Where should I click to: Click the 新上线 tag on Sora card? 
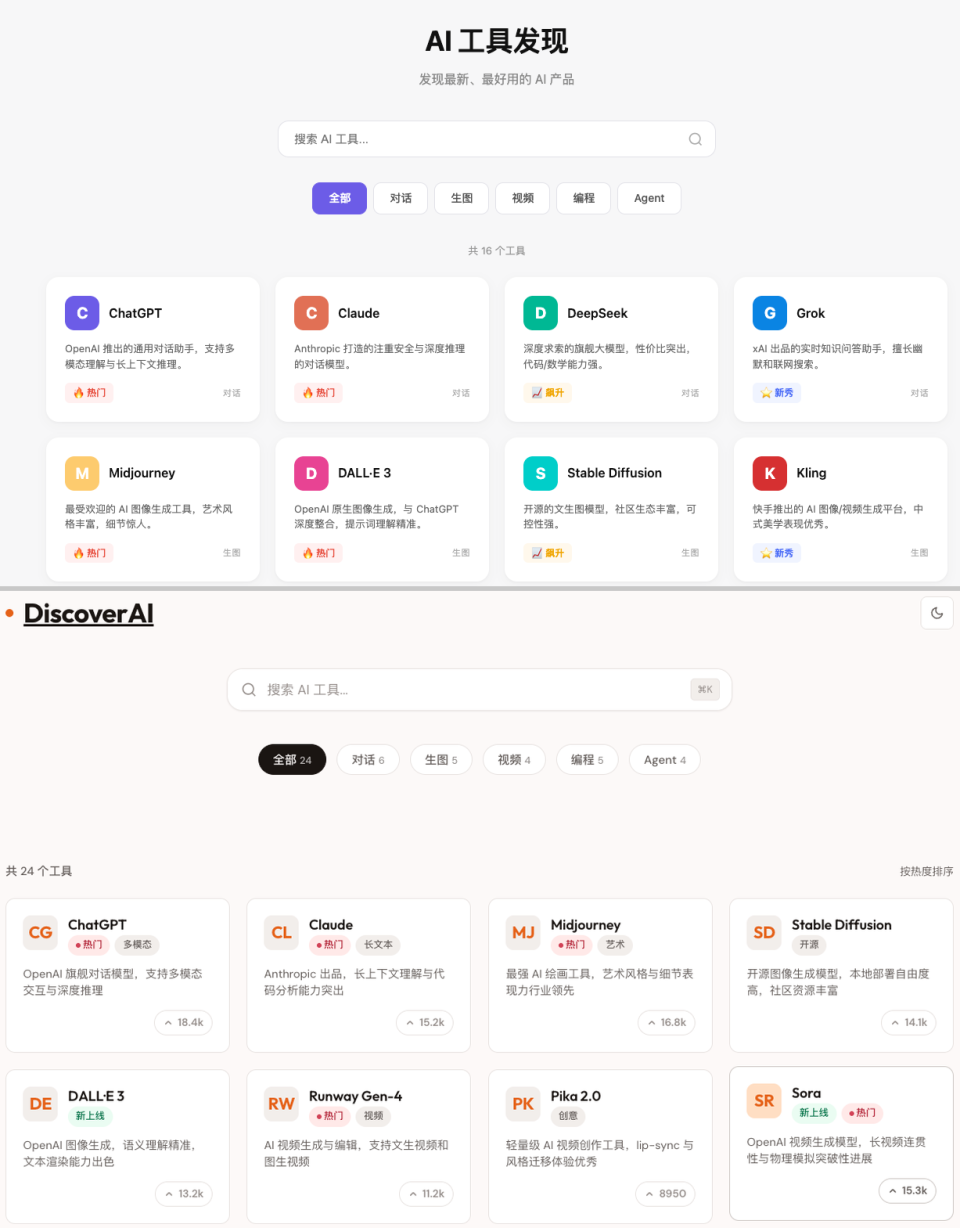(x=814, y=1113)
